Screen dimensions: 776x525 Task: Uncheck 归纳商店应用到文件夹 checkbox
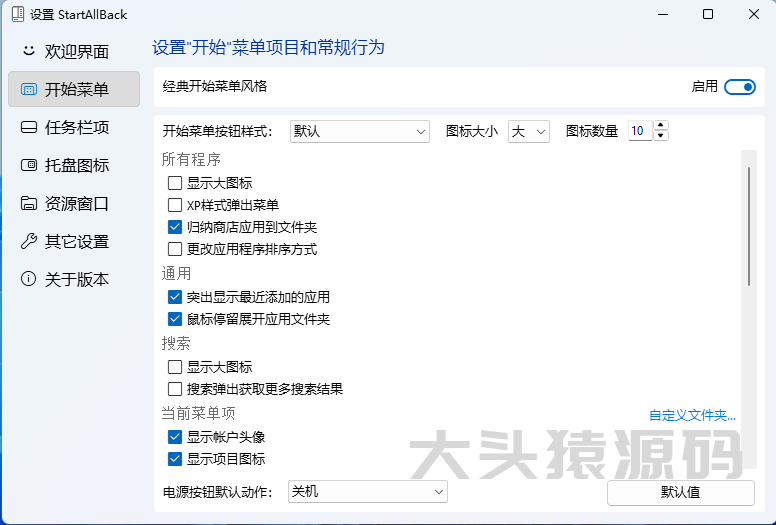[x=175, y=227]
